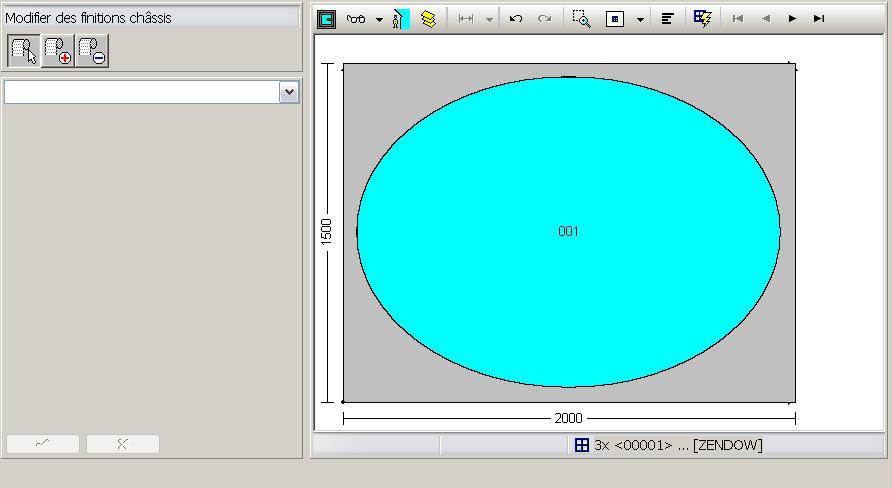The width and height of the screenshot is (892, 488).
Task: Jump to the first item
Action: click(738, 19)
